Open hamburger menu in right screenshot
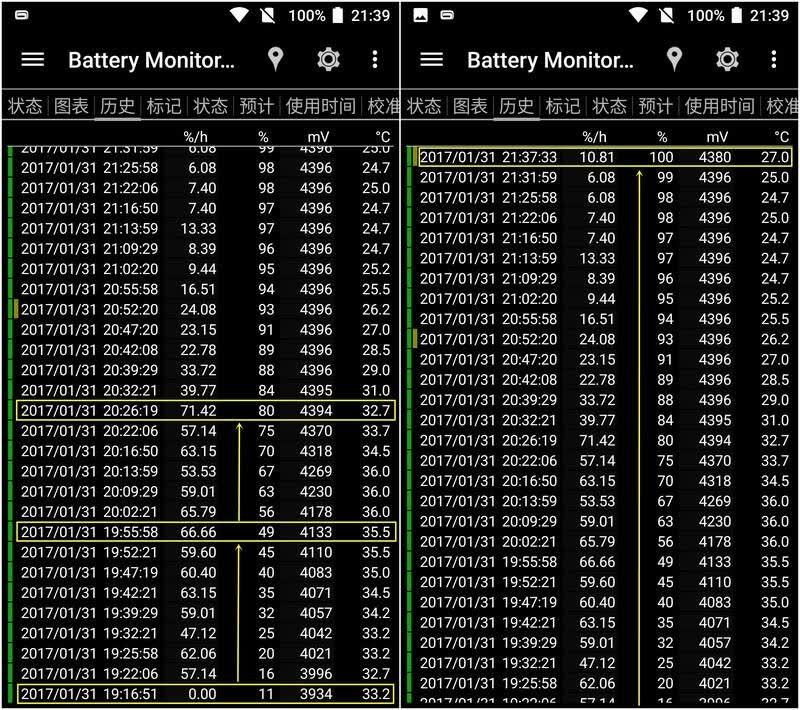The height and width of the screenshot is (710, 800). [432, 60]
